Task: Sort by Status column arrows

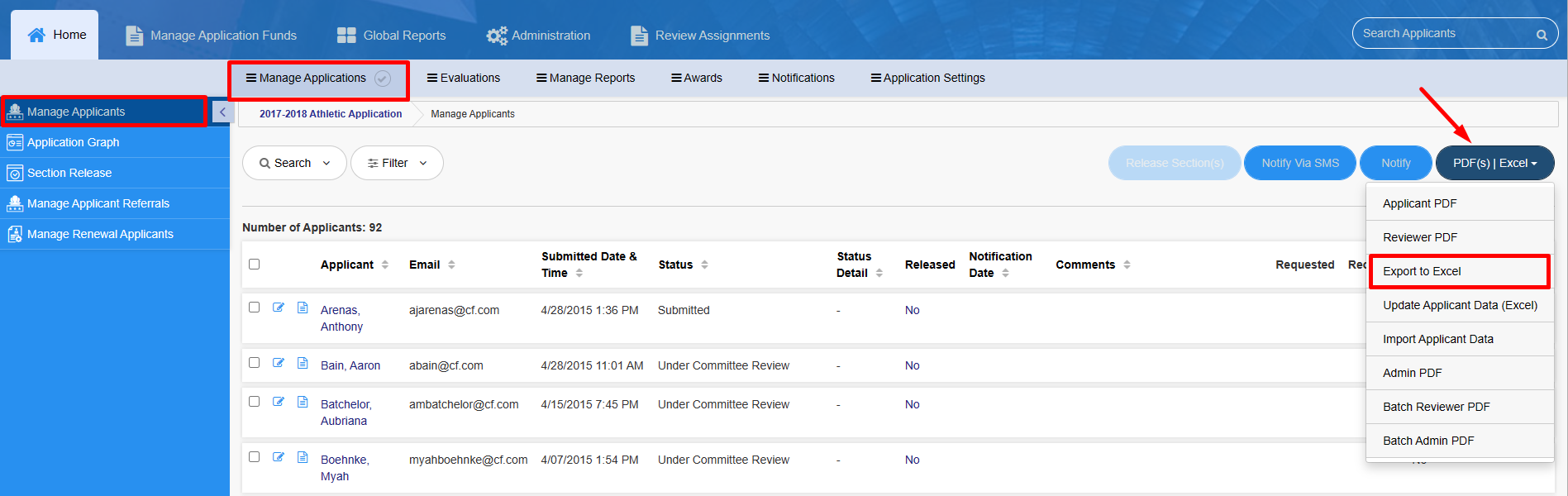Action: pyautogui.click(x=704, y=265)
